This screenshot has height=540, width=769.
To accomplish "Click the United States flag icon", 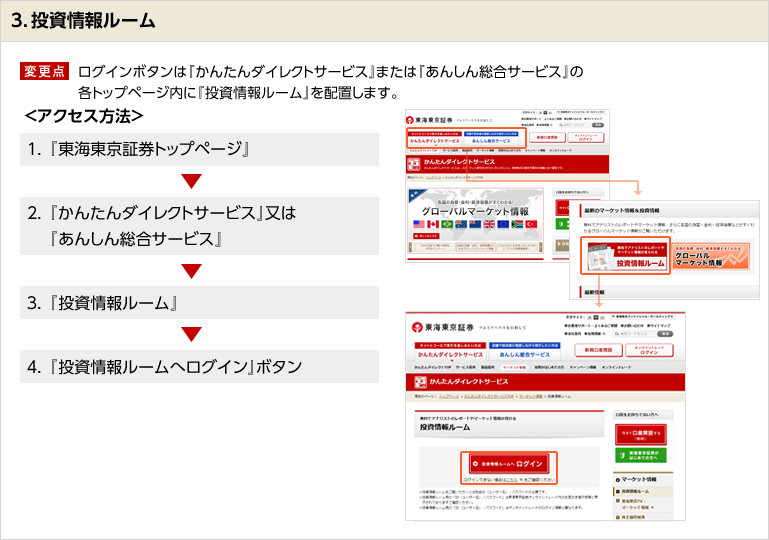I will pos(418,224).
